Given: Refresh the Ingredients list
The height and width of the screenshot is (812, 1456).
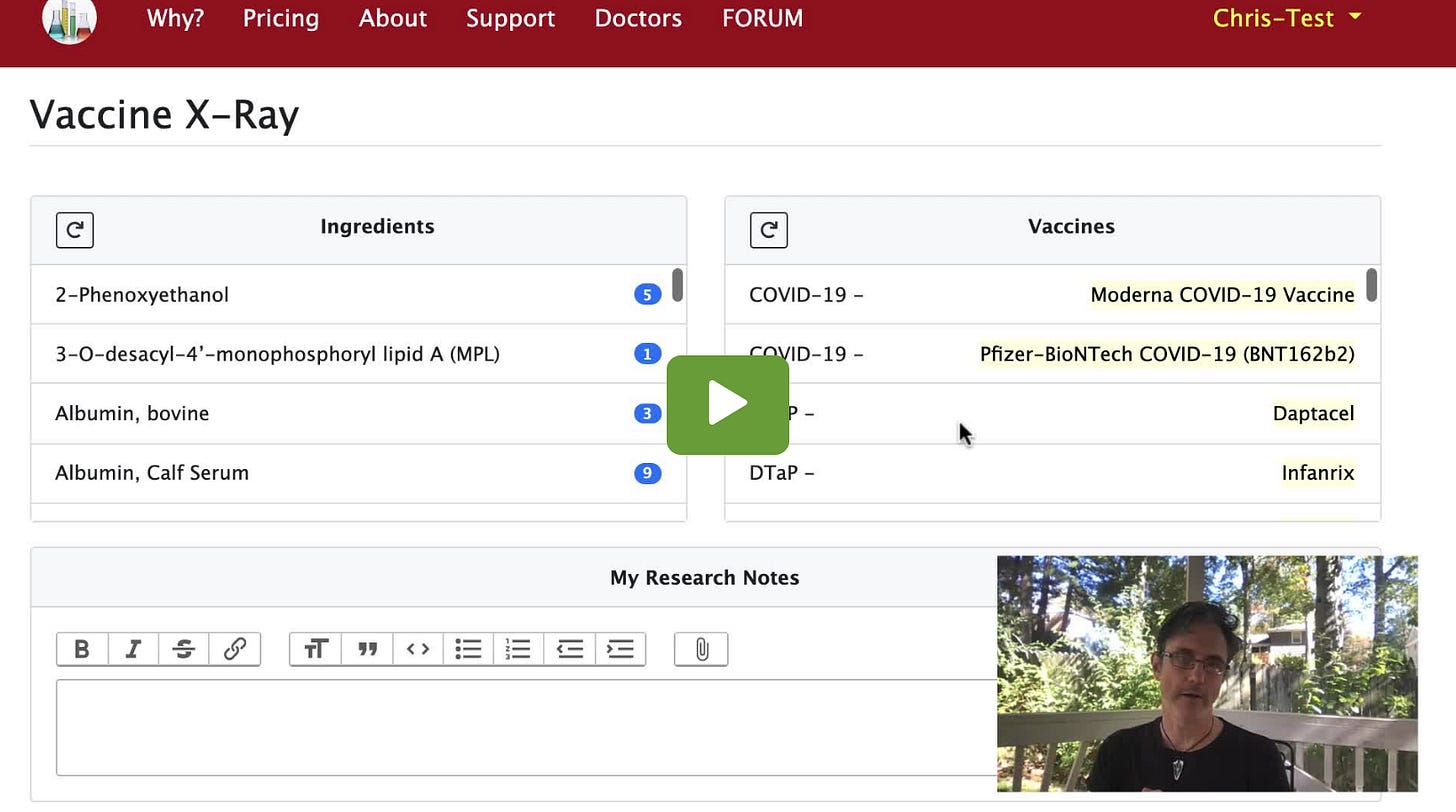Looking at the screenshot, I should tap(75, 230).
